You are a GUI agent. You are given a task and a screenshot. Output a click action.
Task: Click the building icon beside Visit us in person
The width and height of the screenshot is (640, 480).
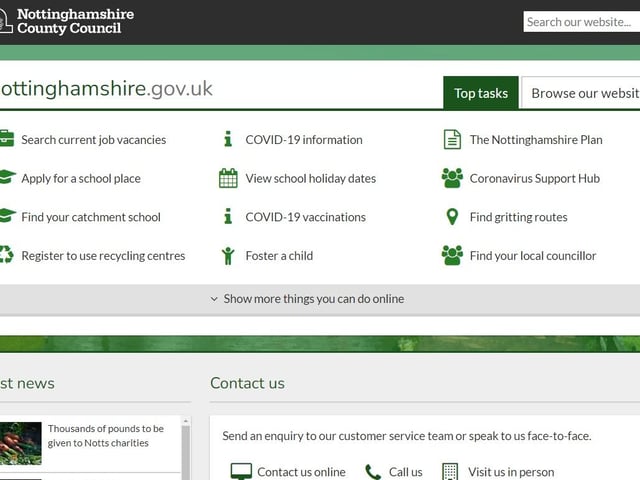[450, 471]
